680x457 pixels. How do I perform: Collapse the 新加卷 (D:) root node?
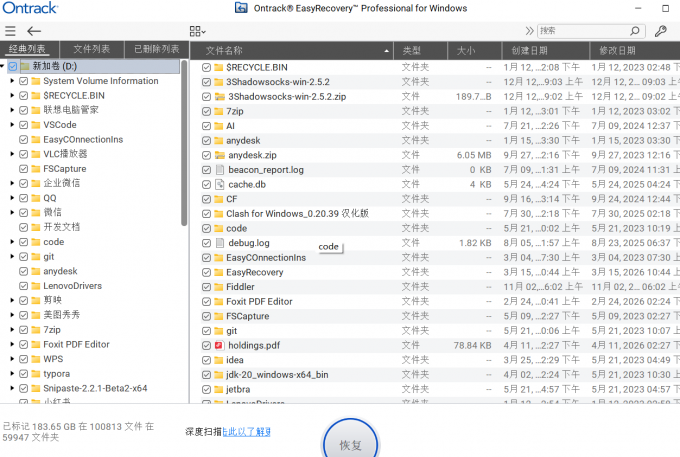pyautogui.click(x=2, y=66)
